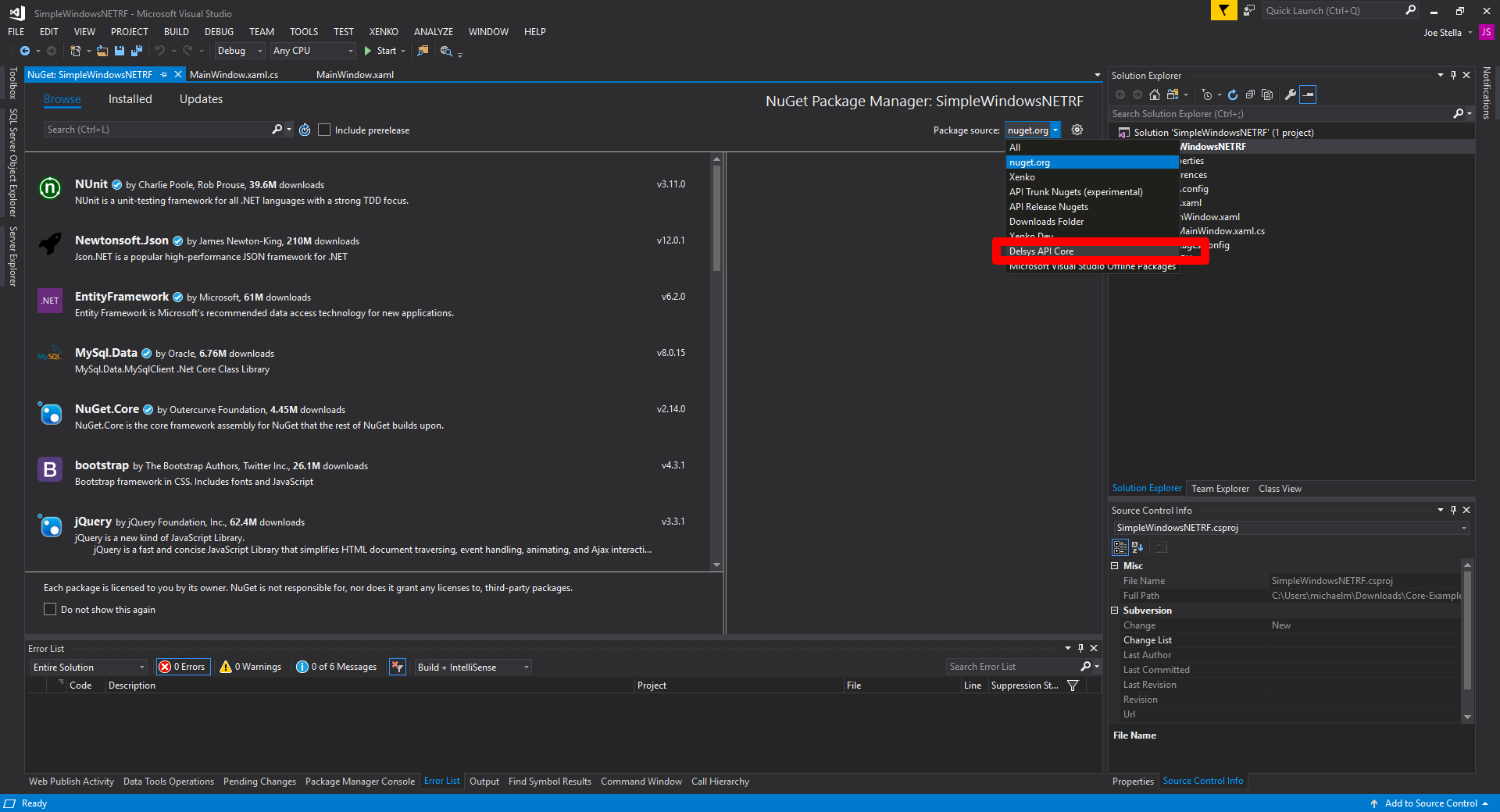Image resolution: width=1500 pixels, height=812 pixels.
Task: Click the Refresh icon in Solution Explorer
Action: (x=1233, y=94)
